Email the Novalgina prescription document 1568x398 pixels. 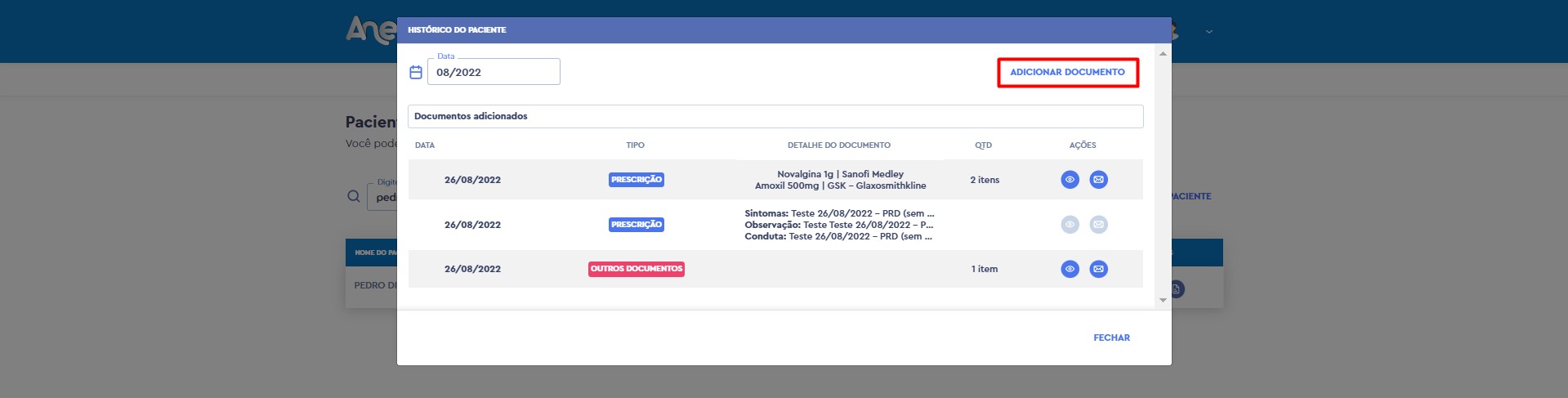1098,180
